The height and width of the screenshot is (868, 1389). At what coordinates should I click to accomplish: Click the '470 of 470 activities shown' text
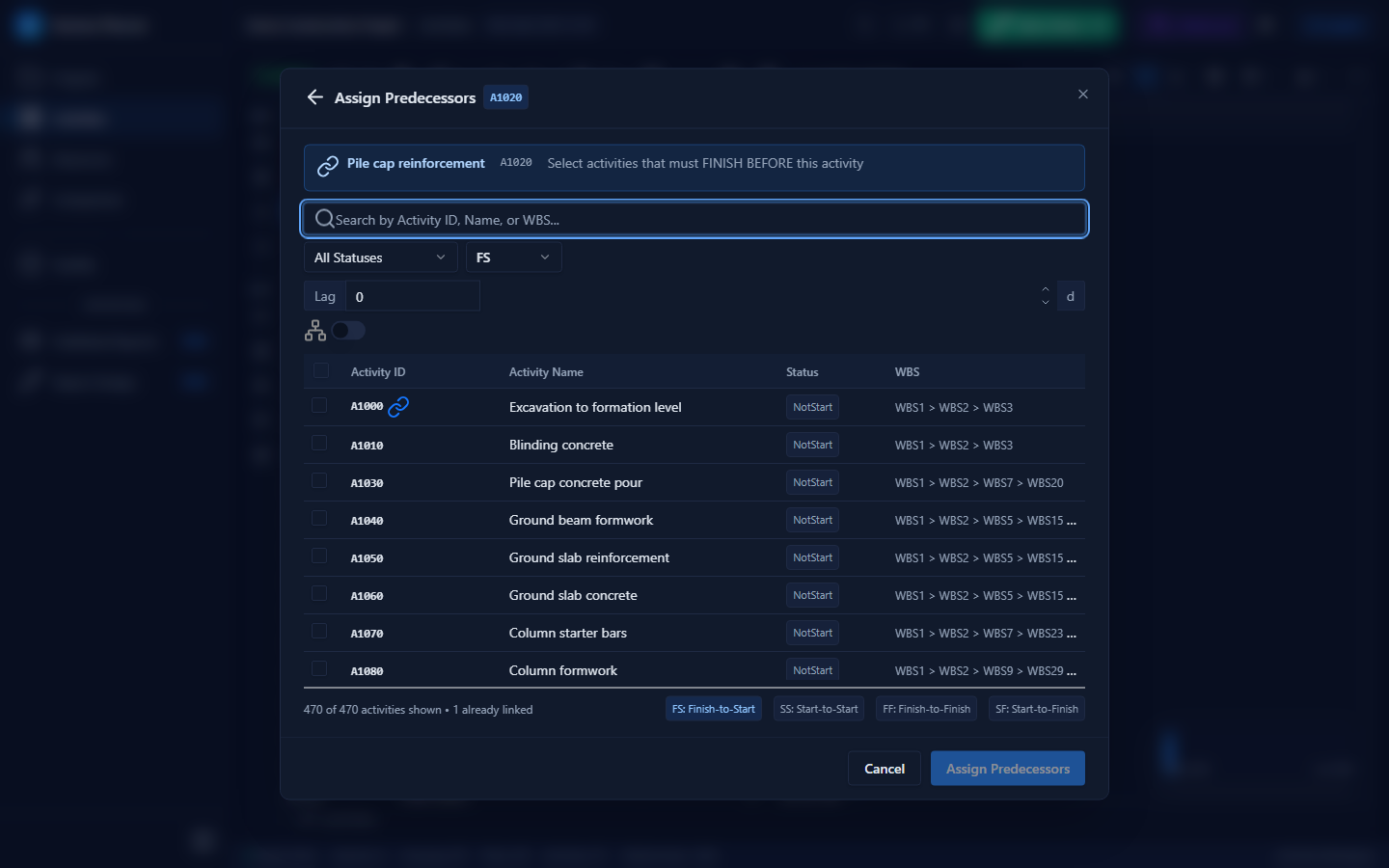(x=372, y=710)
